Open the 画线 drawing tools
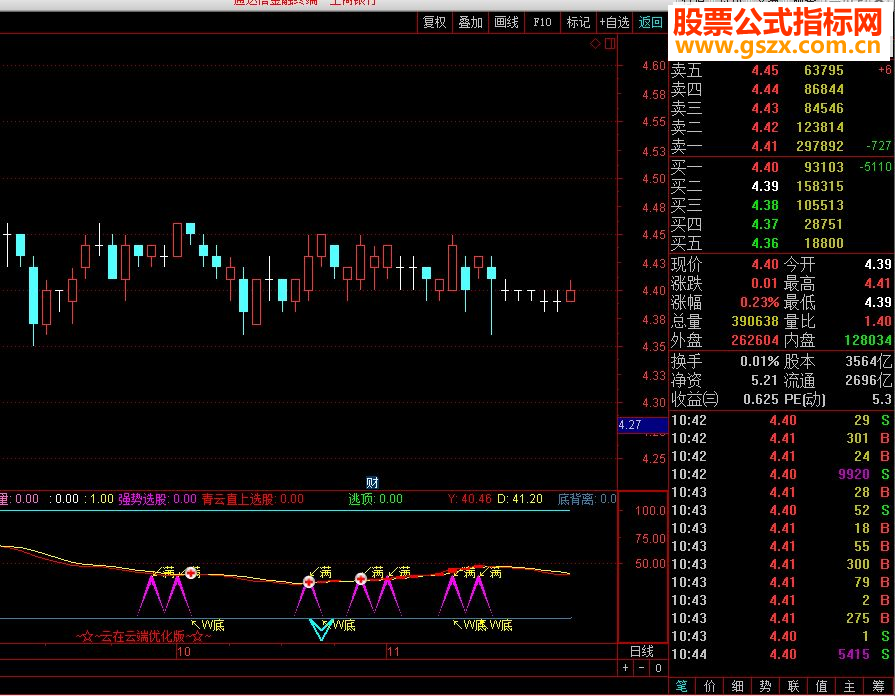The height and width of the screenshot is (696, 895). point(506,22)
